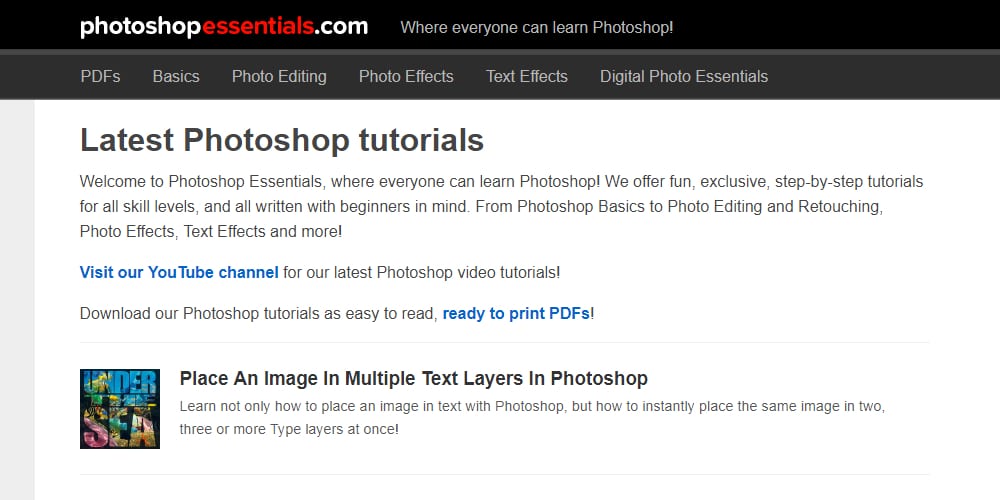Click the tagline Where everyone can learn Photoshop
1000x500 pixels.
coord(536,27)
